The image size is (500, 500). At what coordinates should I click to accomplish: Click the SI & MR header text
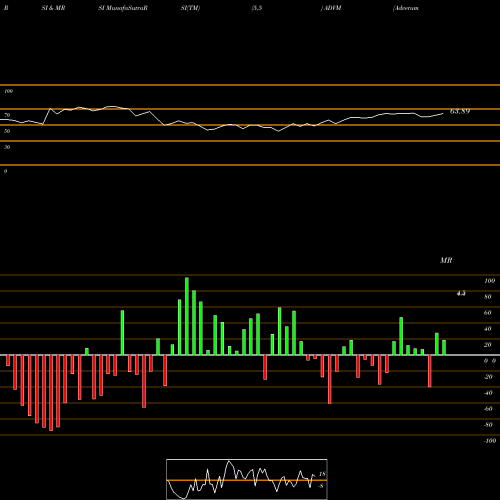click(53, 8)
